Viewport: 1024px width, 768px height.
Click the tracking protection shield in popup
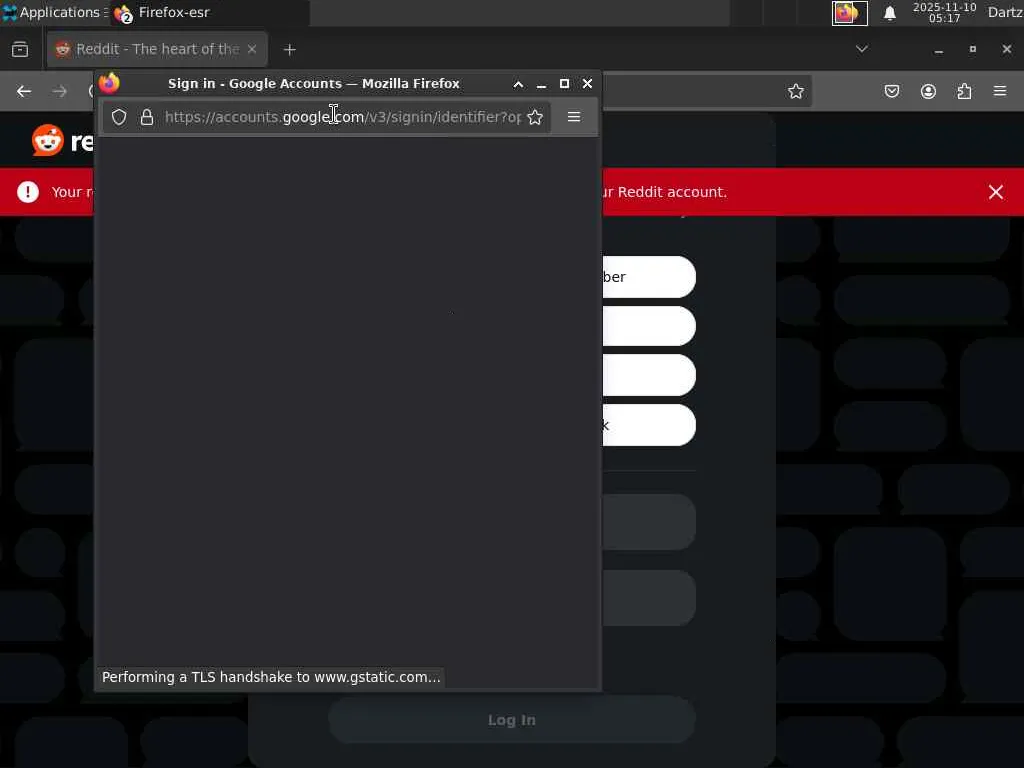pos(119,117)
